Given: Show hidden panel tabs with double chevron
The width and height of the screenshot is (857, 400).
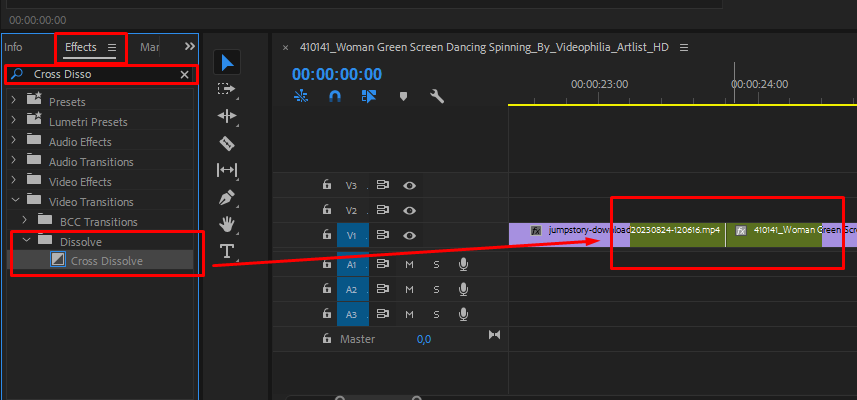Looking at the screenshot, I should [190, 46].
